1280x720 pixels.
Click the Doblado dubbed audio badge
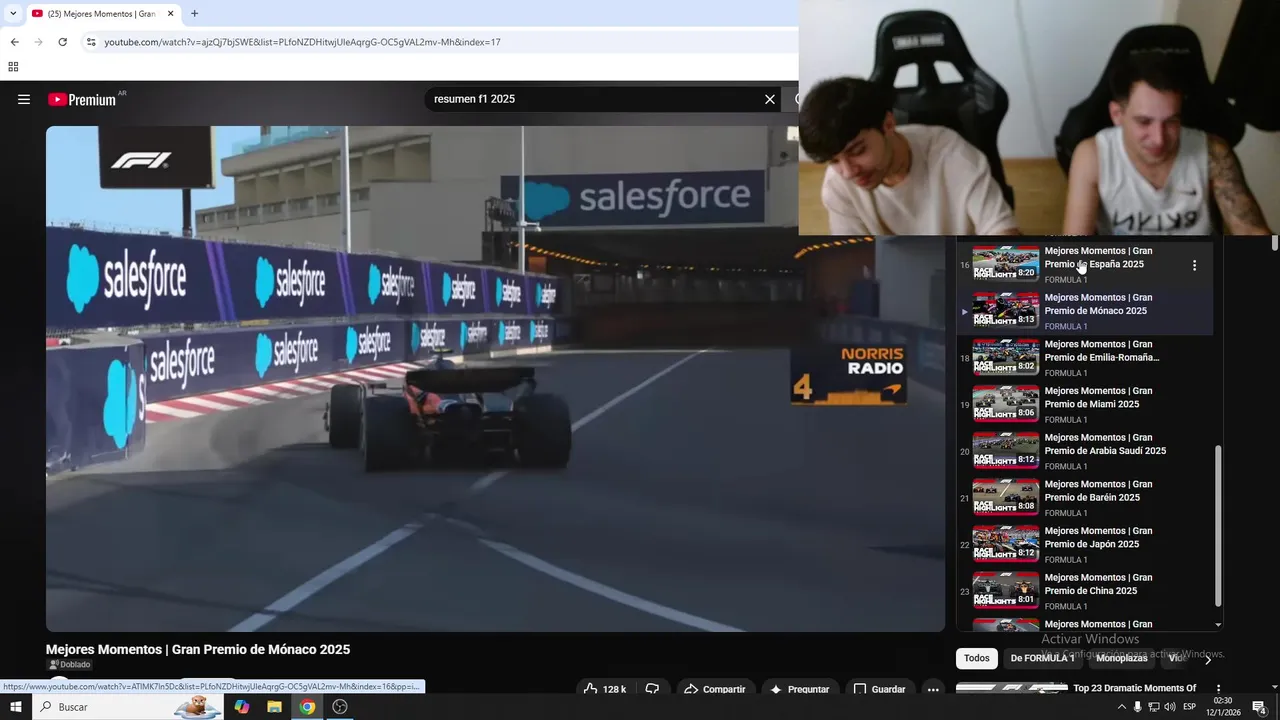70,664
